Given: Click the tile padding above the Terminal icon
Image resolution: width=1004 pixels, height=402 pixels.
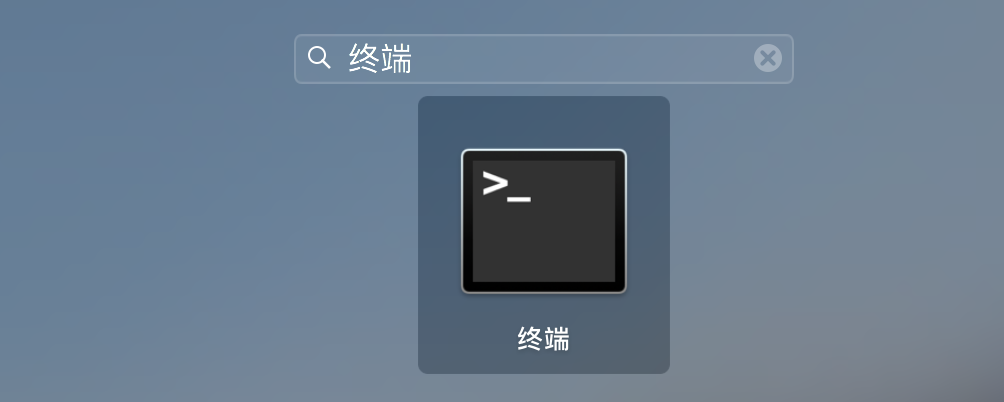Looking at the screenshot, I should 544,122.
